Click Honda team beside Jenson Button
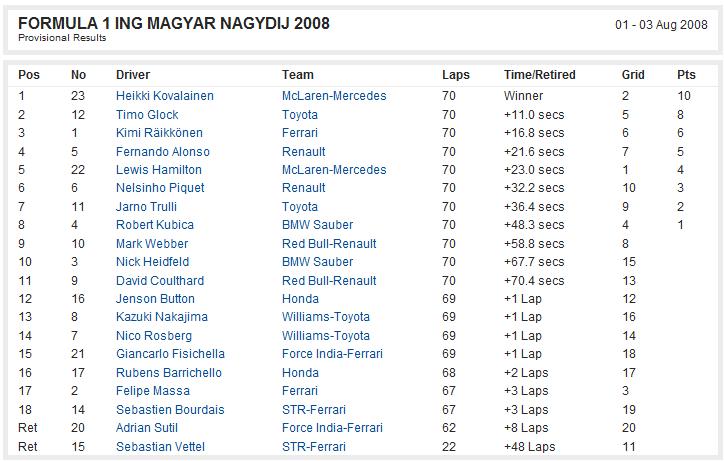724x461 pixels. (x=301, y=298)
